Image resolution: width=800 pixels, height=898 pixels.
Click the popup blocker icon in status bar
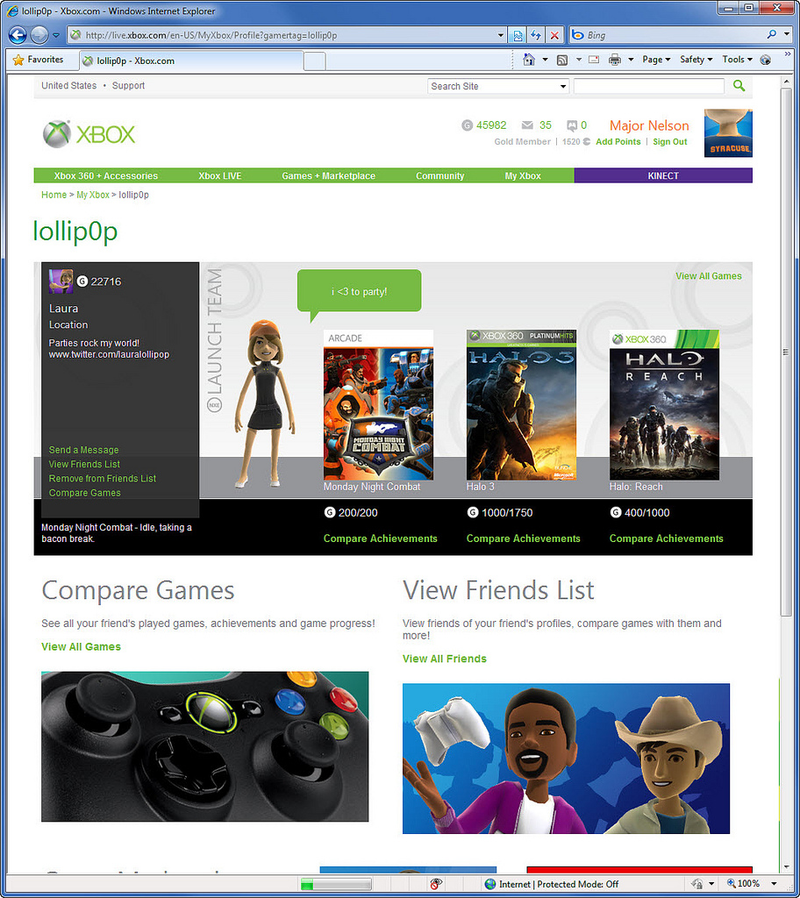436,884
